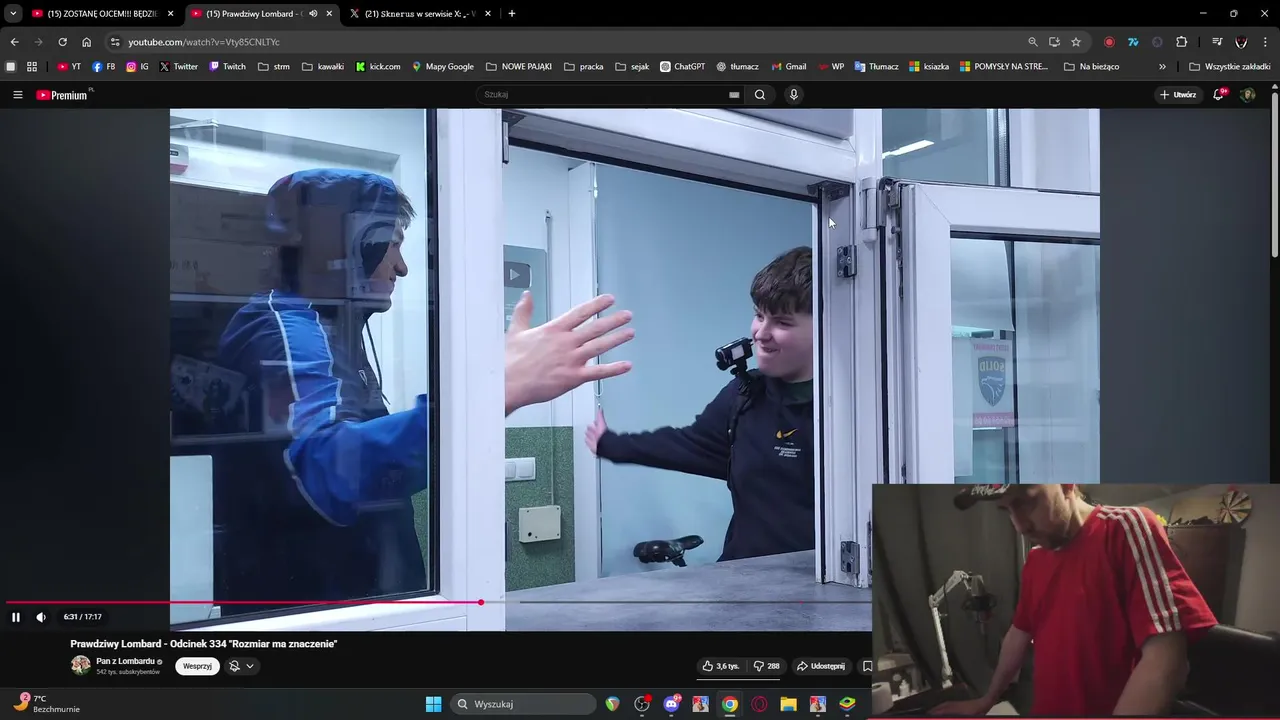Screen dimensions: 1280x720
Task: Open the NOWE PAJĄKI bookmarks folder
Action: point(519,67)
